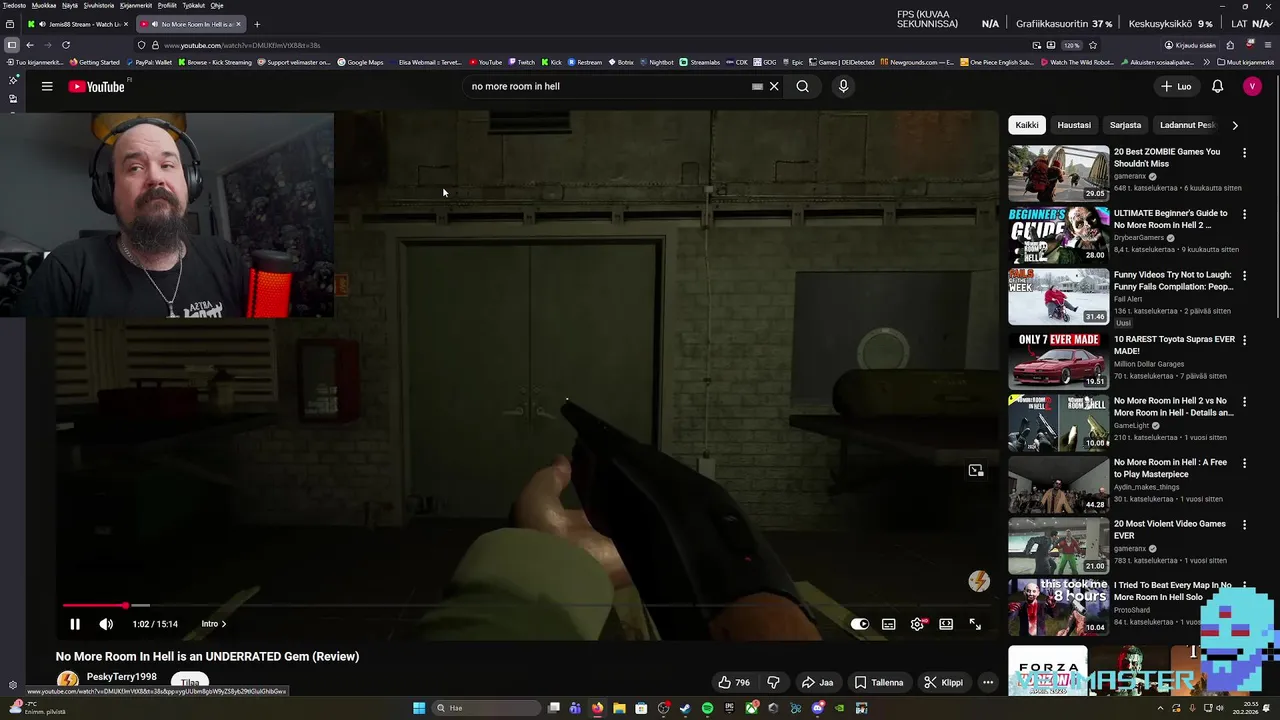Mute the video volume

[106, 624]
